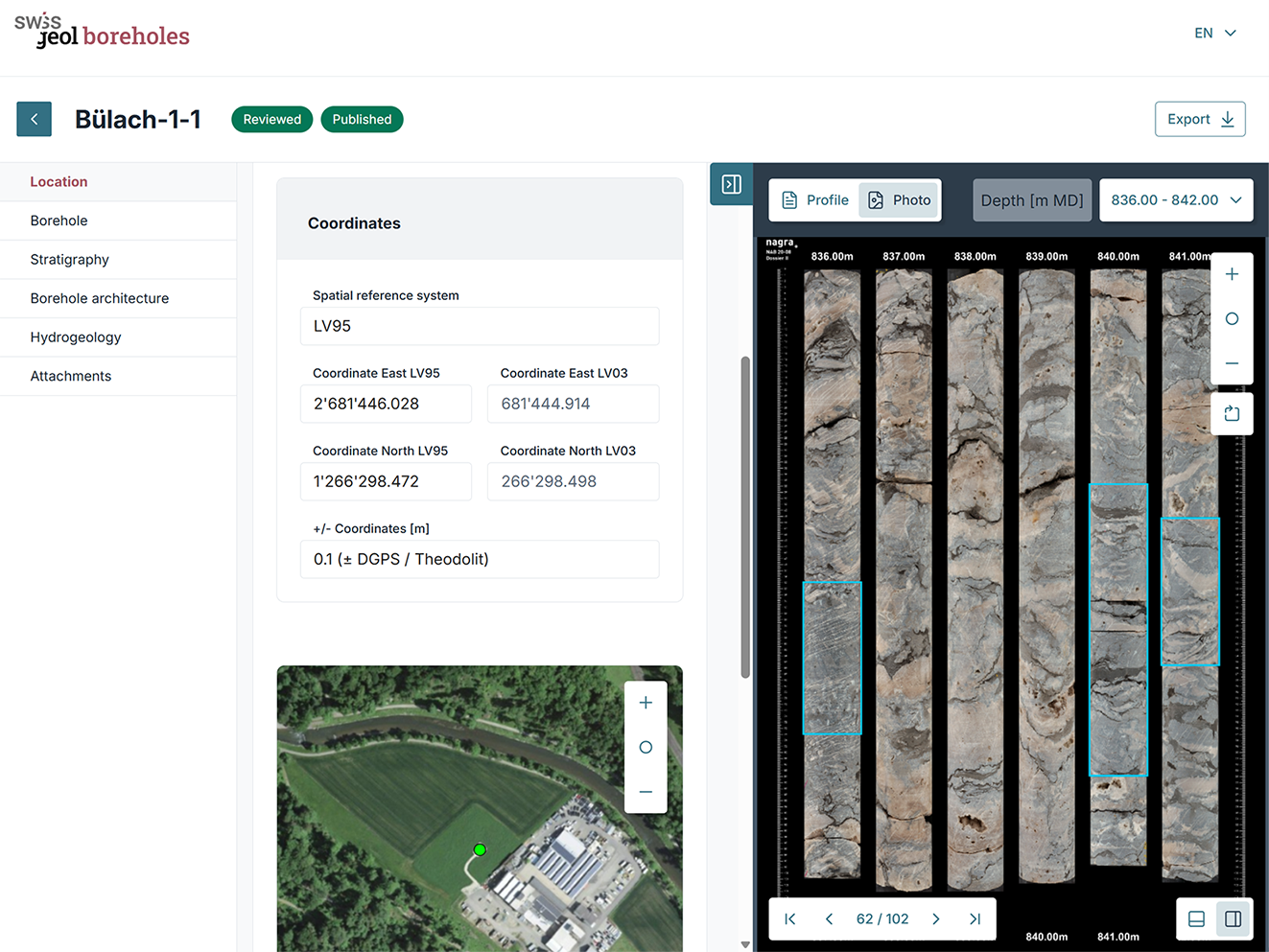1269x952 pixels.
Task: Click the Coordinate East LV03 field
Action: (574, 404)
